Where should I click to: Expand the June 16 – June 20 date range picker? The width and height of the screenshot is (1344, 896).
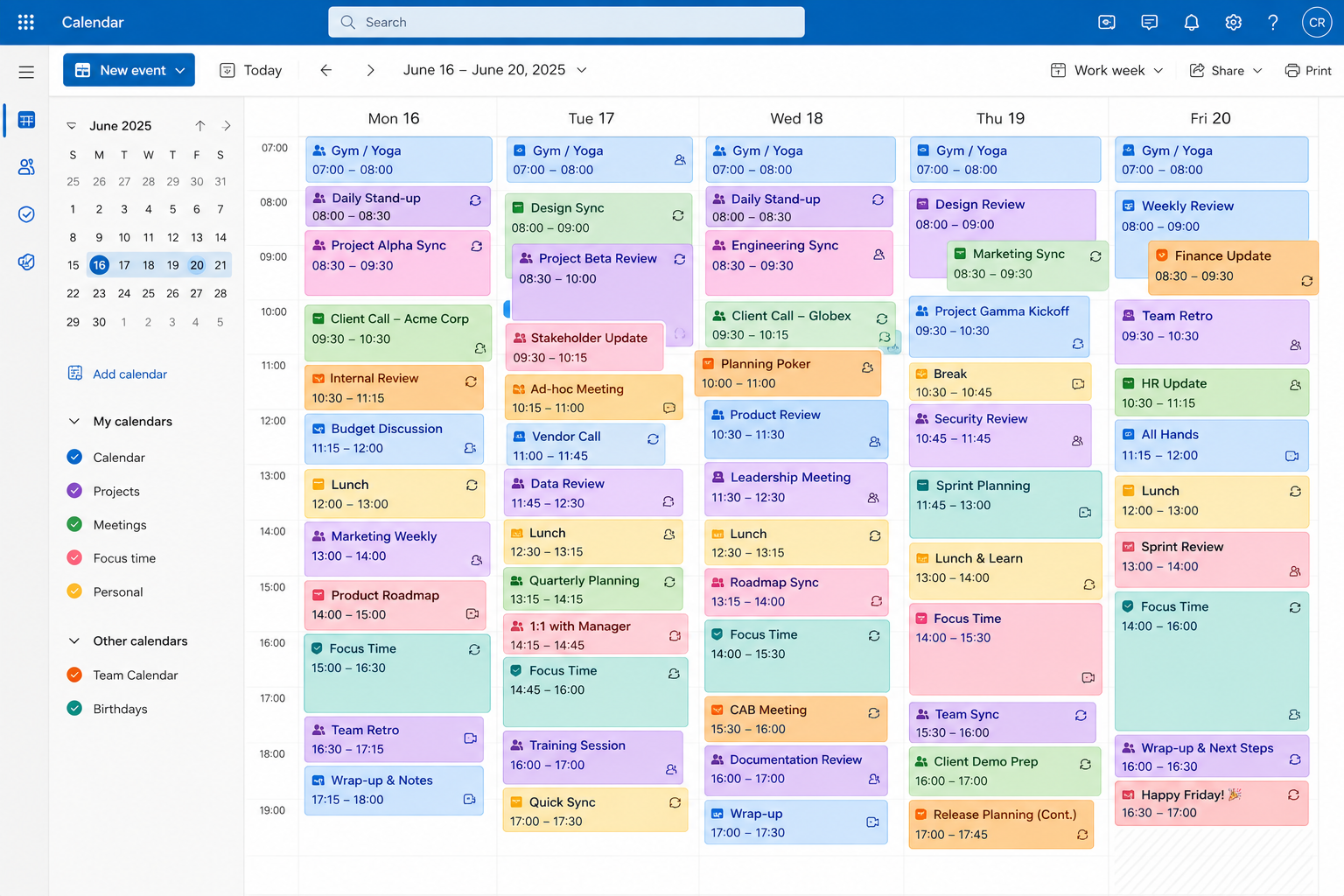coord(494,70)
